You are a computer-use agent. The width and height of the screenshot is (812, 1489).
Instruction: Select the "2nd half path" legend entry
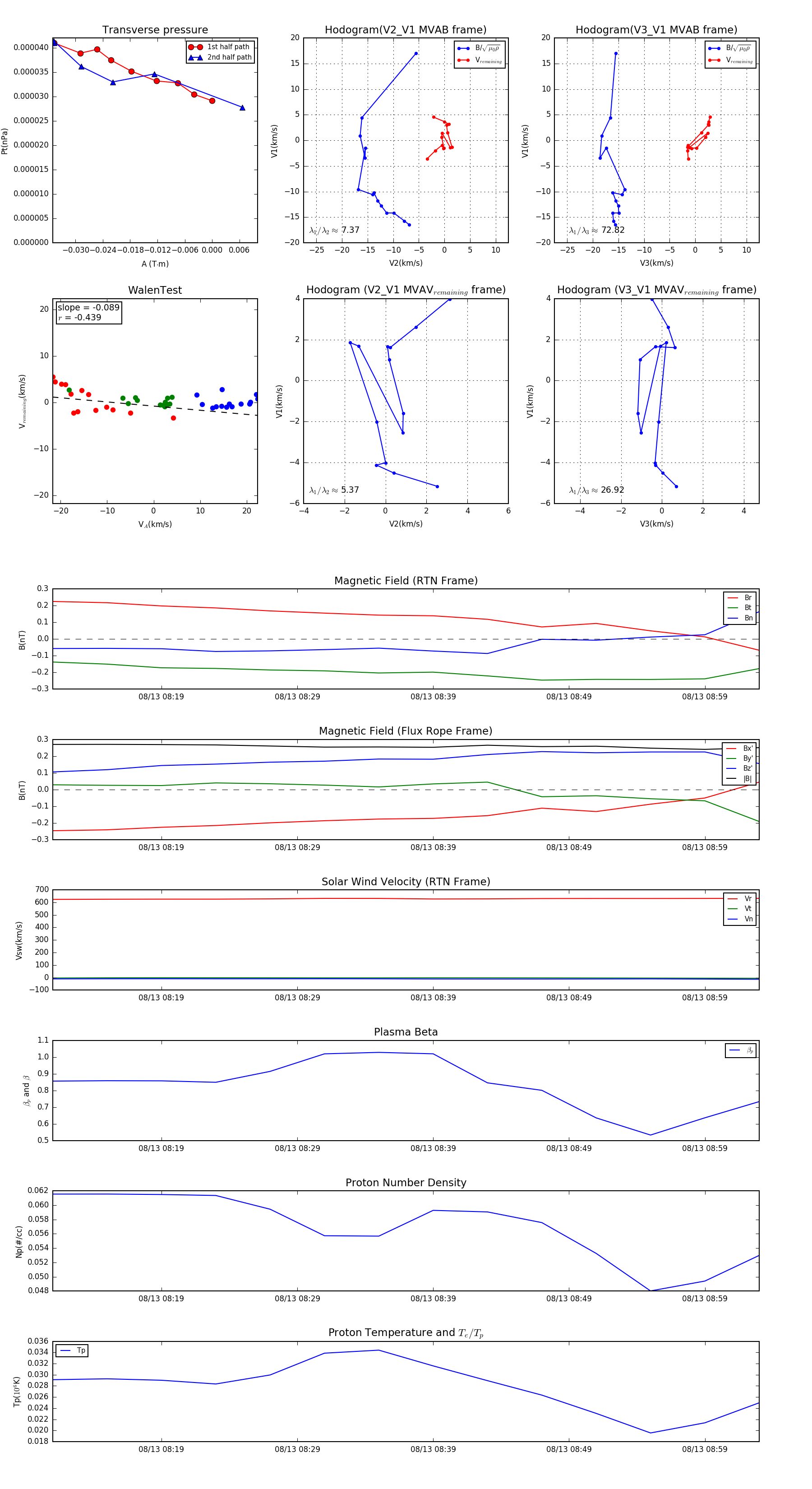[x=220, y=57]
